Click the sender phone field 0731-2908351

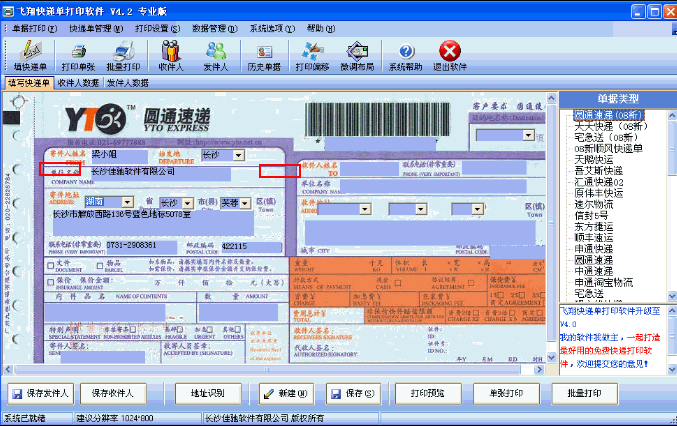(141, 246)
